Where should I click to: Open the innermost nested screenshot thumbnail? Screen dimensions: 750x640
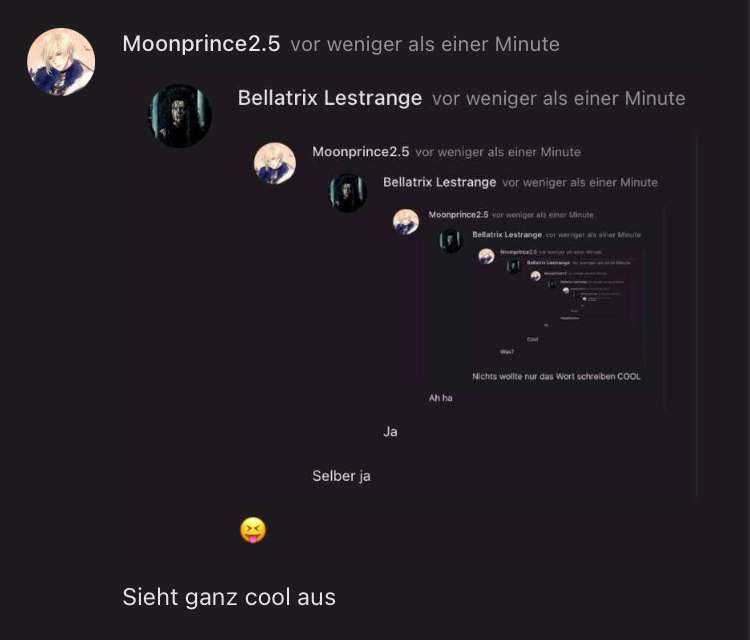(x=556, y=306)
